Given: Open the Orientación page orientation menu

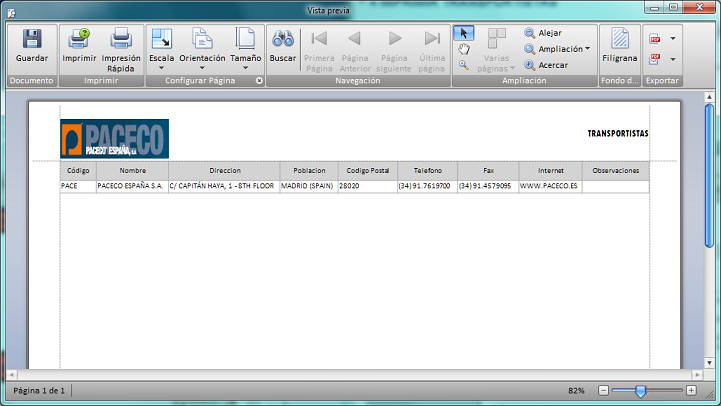Looking at the screenshot, I should [202, 49].
